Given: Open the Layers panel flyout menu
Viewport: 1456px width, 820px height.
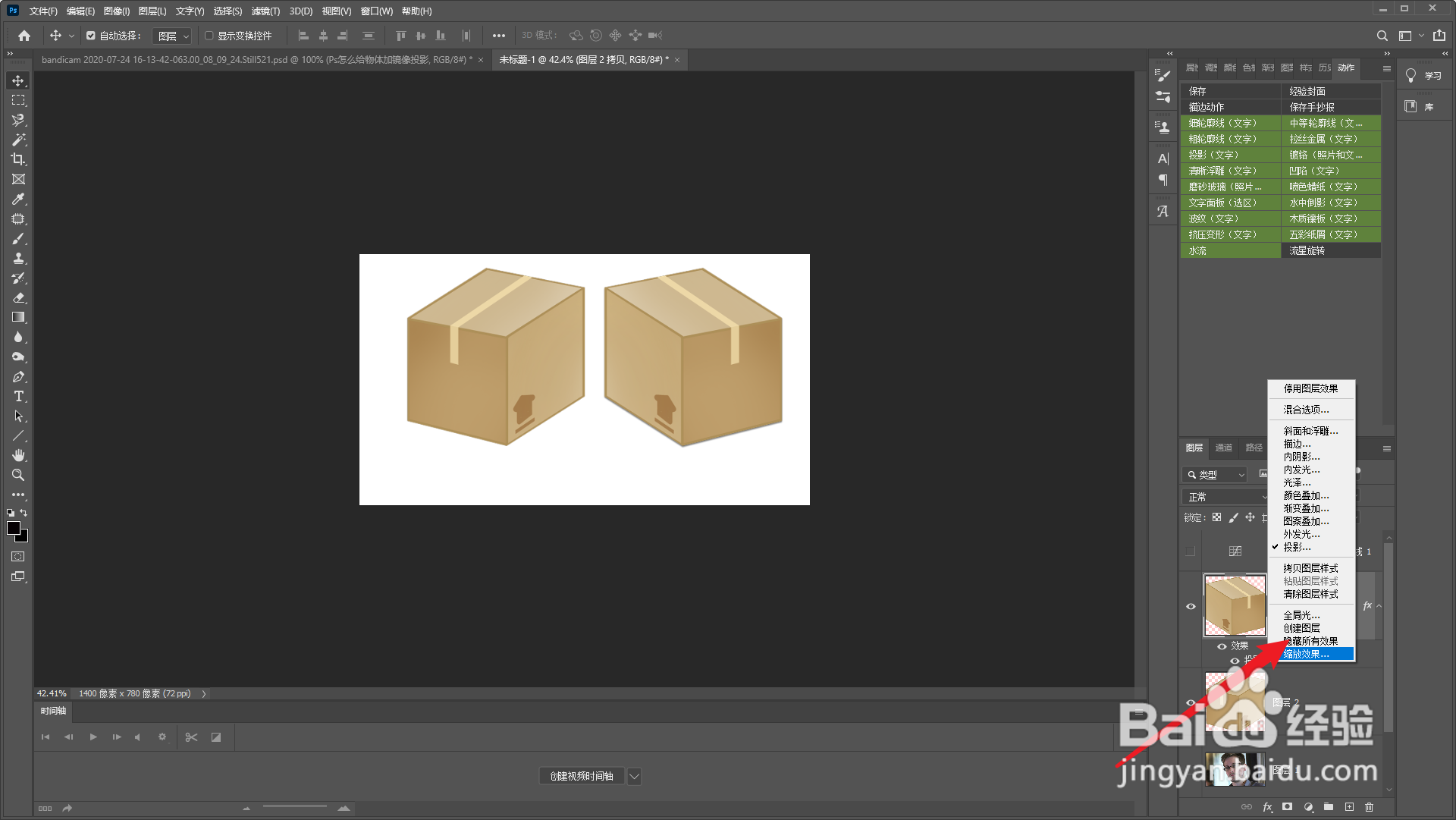Looking at the screenshot, I should tap(1387, 448).
